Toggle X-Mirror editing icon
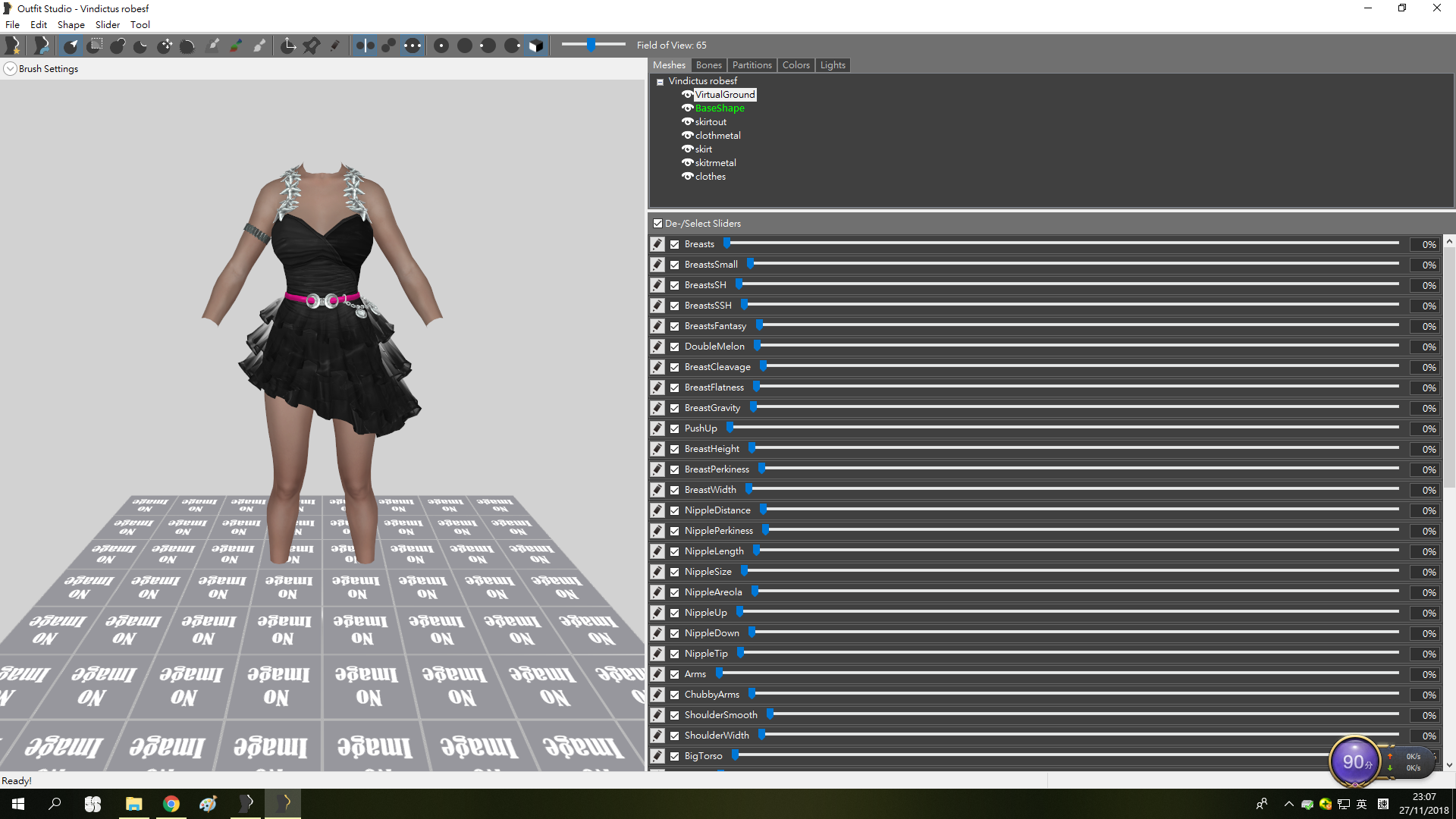1456x819 pixels. 365,45
